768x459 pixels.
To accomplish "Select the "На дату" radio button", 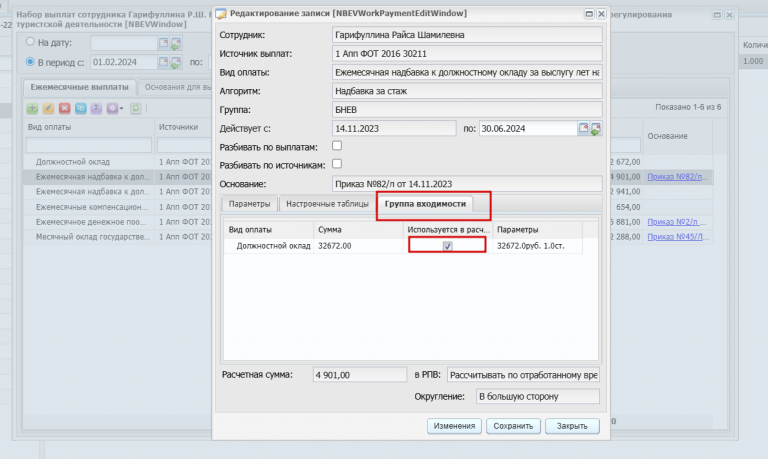I will pos(30,42).
